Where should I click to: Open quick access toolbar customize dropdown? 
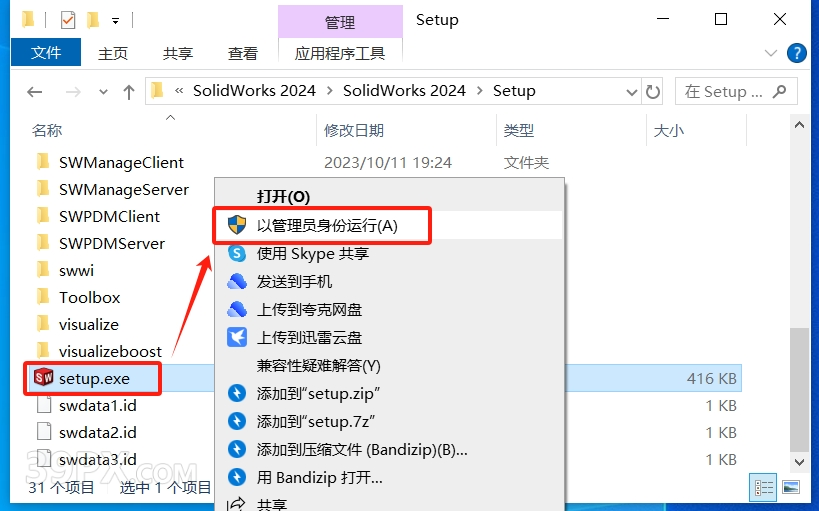click(x=115, y=21)
